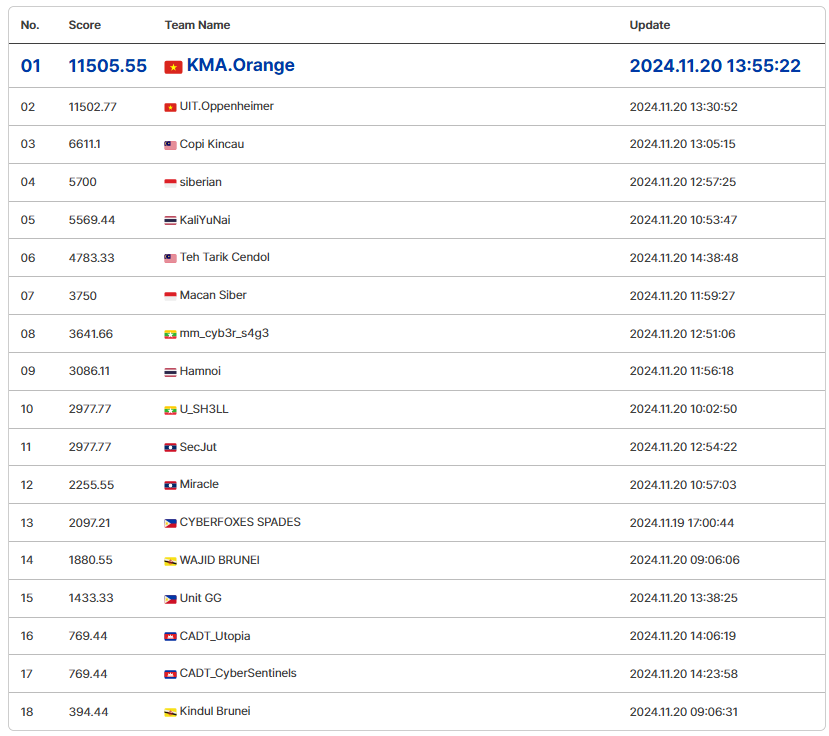Click the score 2097.21
829x736 pixels.
click(x=90, y=523)
